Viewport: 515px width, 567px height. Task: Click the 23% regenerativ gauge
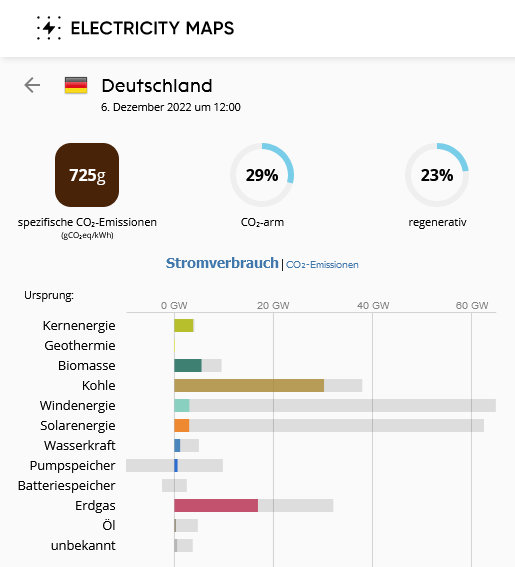click(437, 175)
